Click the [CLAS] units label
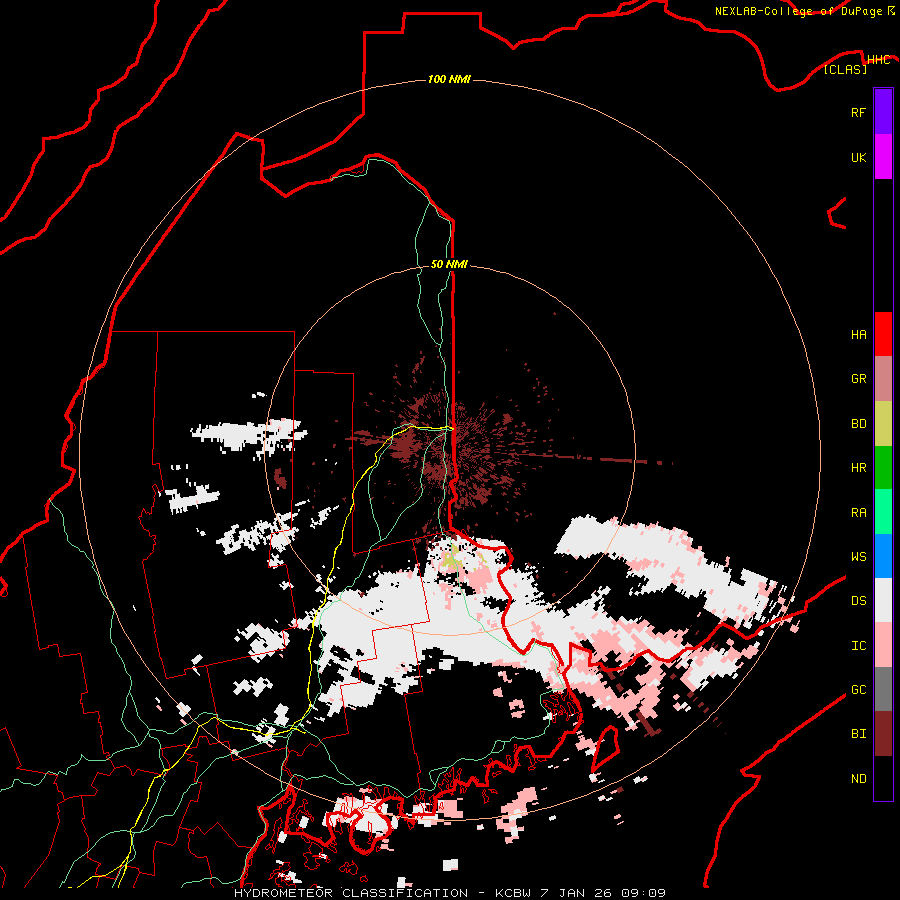Viewport: 900px width, 900px height. (x=845, y=70)
